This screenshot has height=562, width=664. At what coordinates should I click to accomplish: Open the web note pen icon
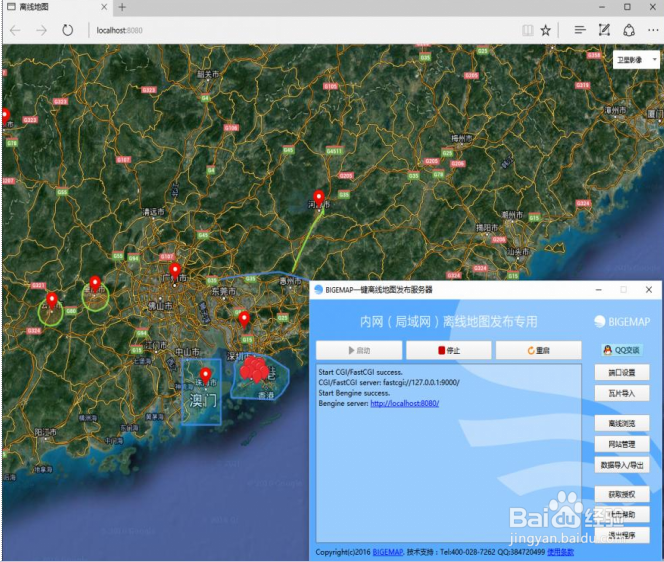click(x=604, y=30)
